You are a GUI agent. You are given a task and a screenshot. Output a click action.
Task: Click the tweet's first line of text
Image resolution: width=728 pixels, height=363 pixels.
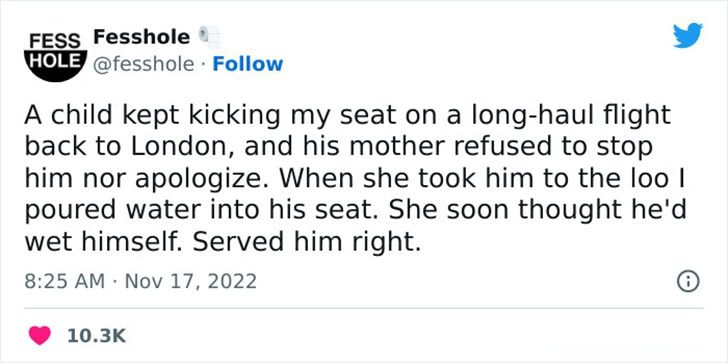(348, 116)
